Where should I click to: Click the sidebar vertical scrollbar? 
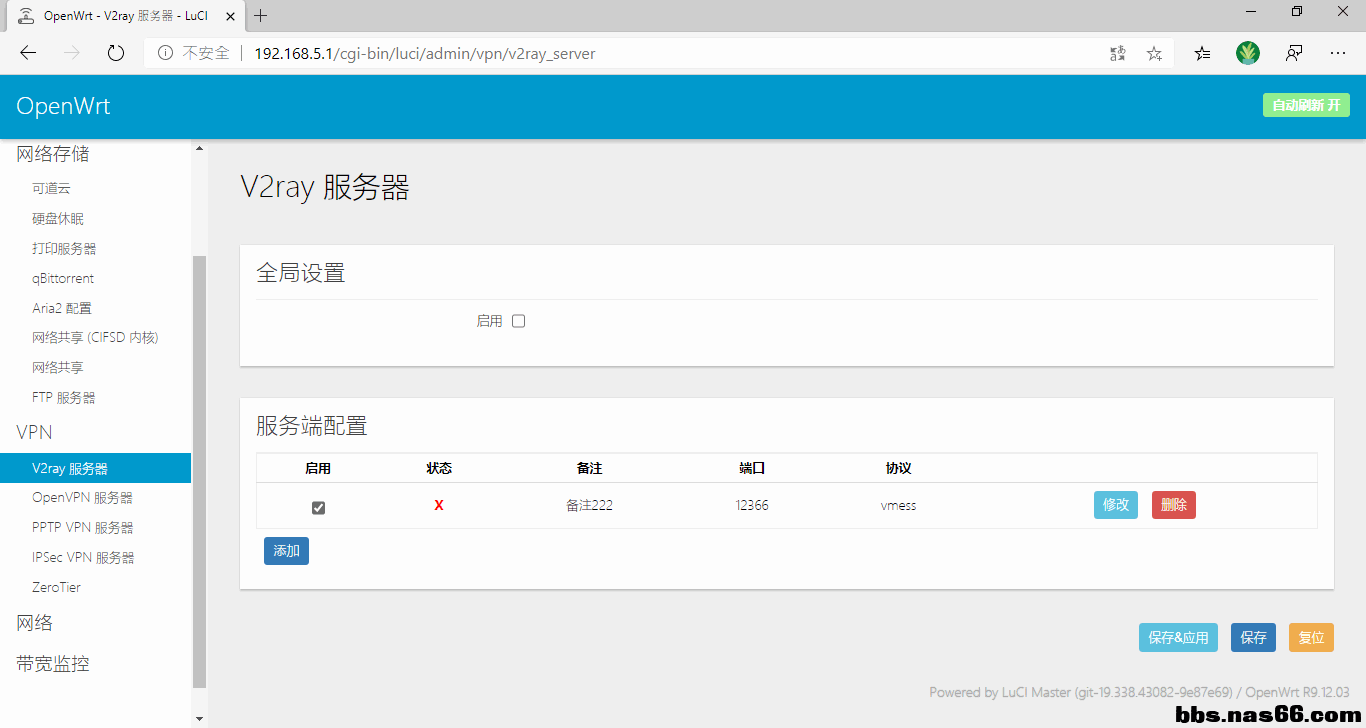click(x=199, y=470)
